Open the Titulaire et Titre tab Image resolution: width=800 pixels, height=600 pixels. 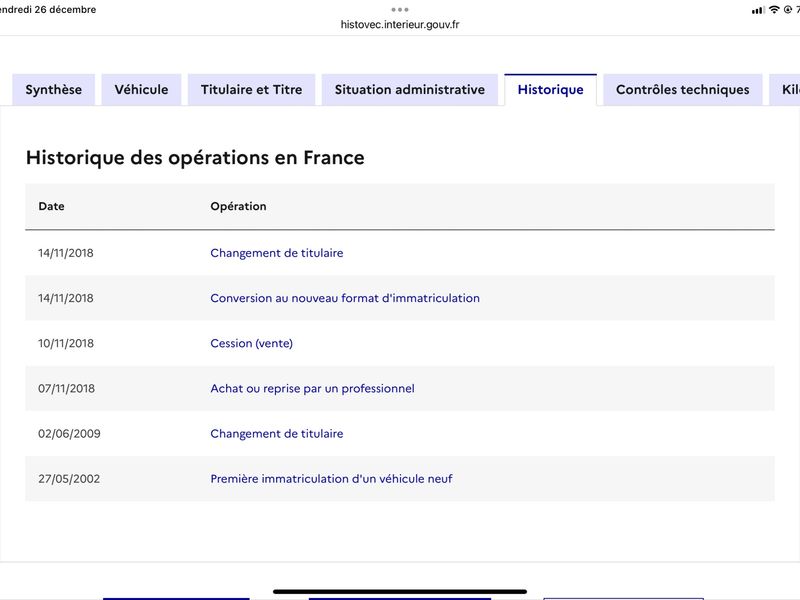252,90
